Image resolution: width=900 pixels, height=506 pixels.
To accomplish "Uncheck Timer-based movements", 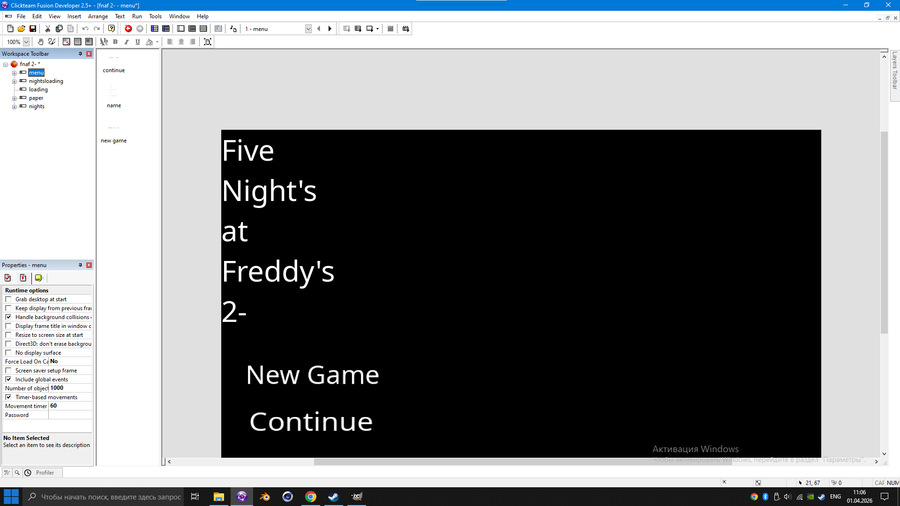I will pyautogui.click(x=8, y=397).
